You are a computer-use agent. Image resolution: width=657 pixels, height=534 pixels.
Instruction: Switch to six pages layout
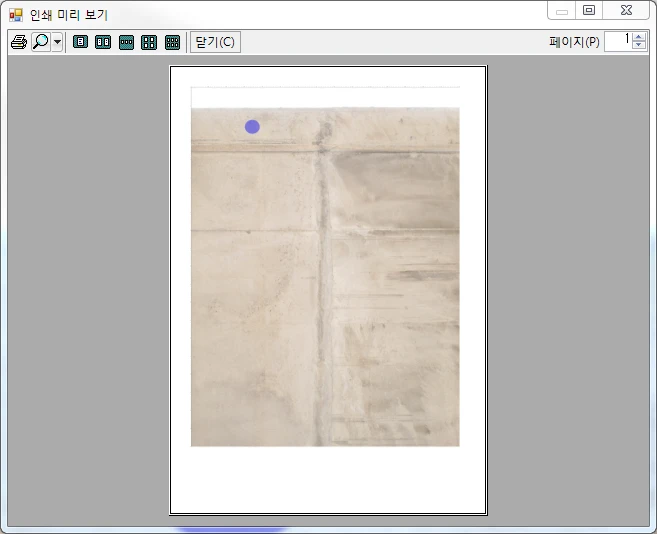coord(172,42)
